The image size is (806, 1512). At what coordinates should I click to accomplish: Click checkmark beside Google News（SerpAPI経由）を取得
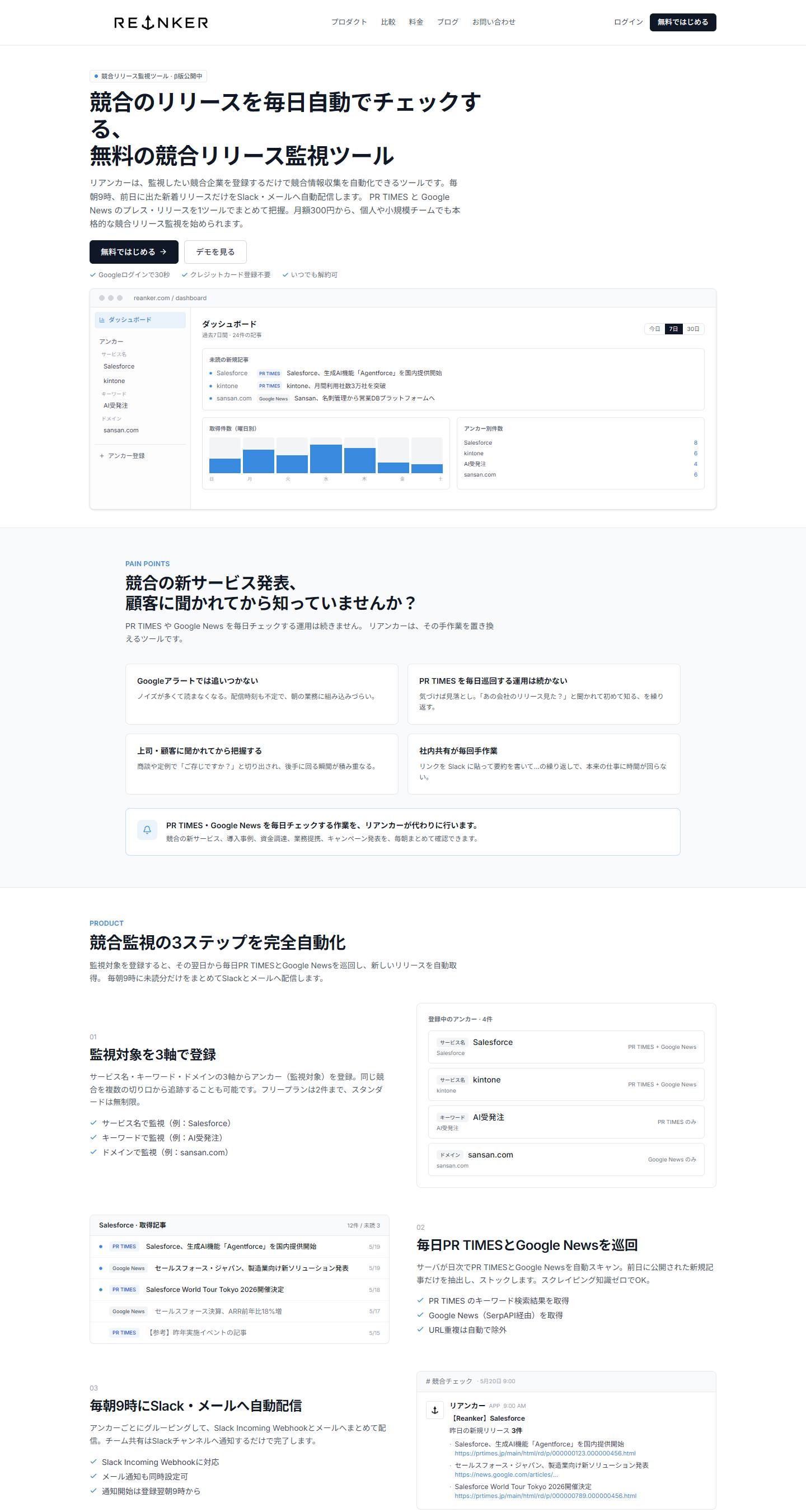pos(420,1315)
